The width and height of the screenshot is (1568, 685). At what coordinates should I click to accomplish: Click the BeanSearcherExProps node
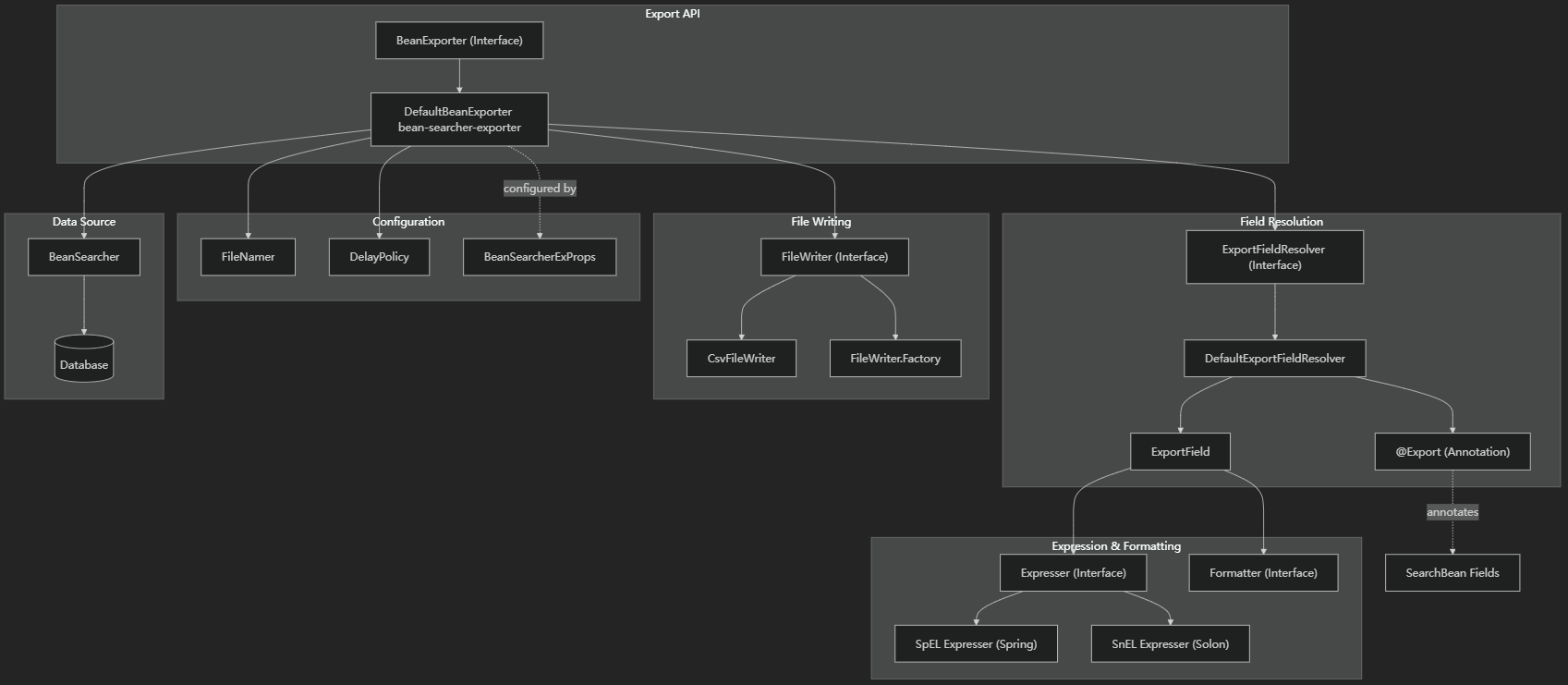click(540, 257)
